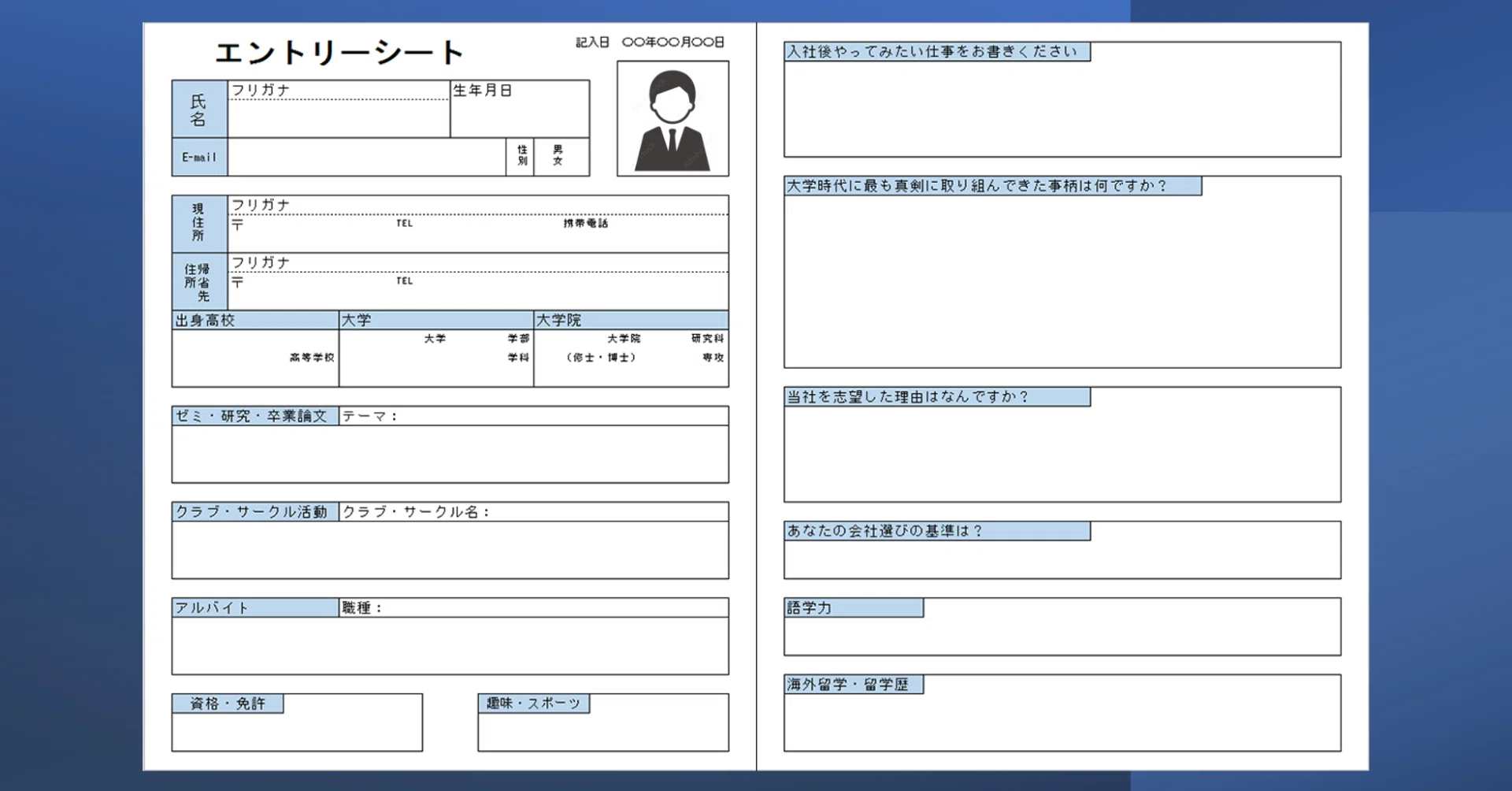Click the 記入日 date text
The width and height of the screenshot is (1512, 791).
coord(650,43)
